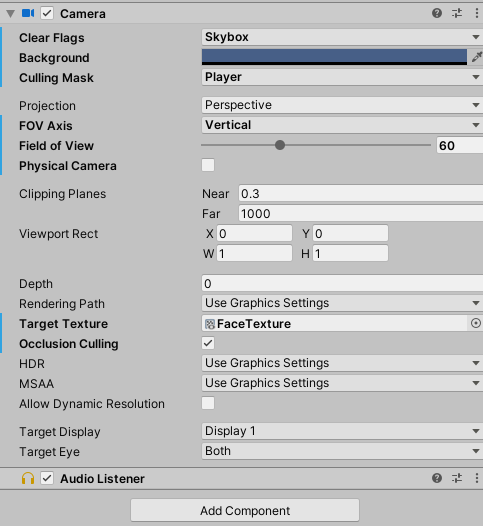Screen dimensions: 483x526
Task: Open Audio Listener three-dot context menu
Action: tap(477, 478)
